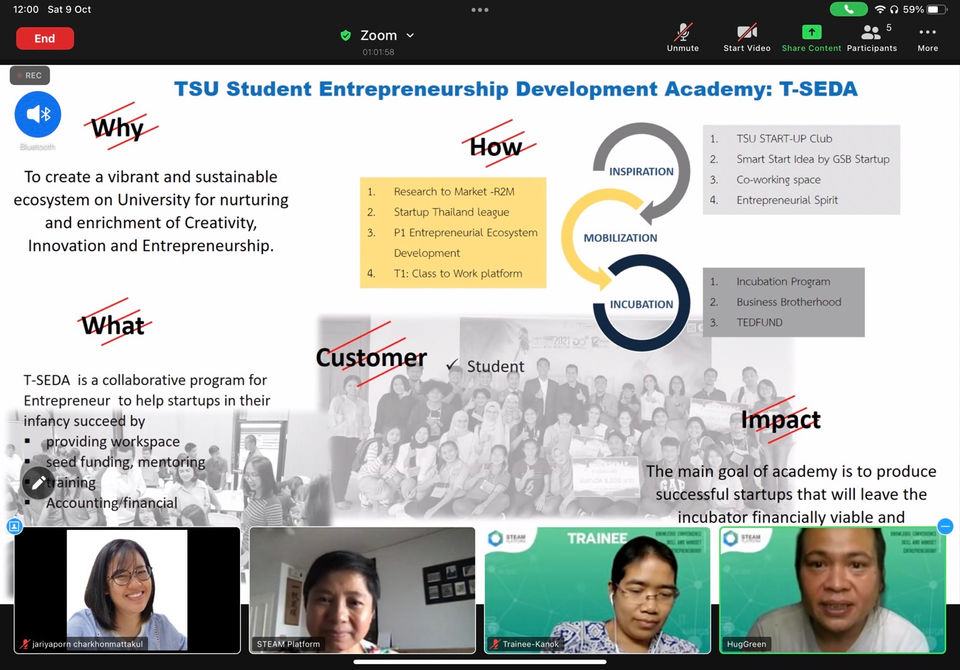Tap the INSPIRATION circle label
Viewport: 960px width, 670px height.
click(641, 172)
